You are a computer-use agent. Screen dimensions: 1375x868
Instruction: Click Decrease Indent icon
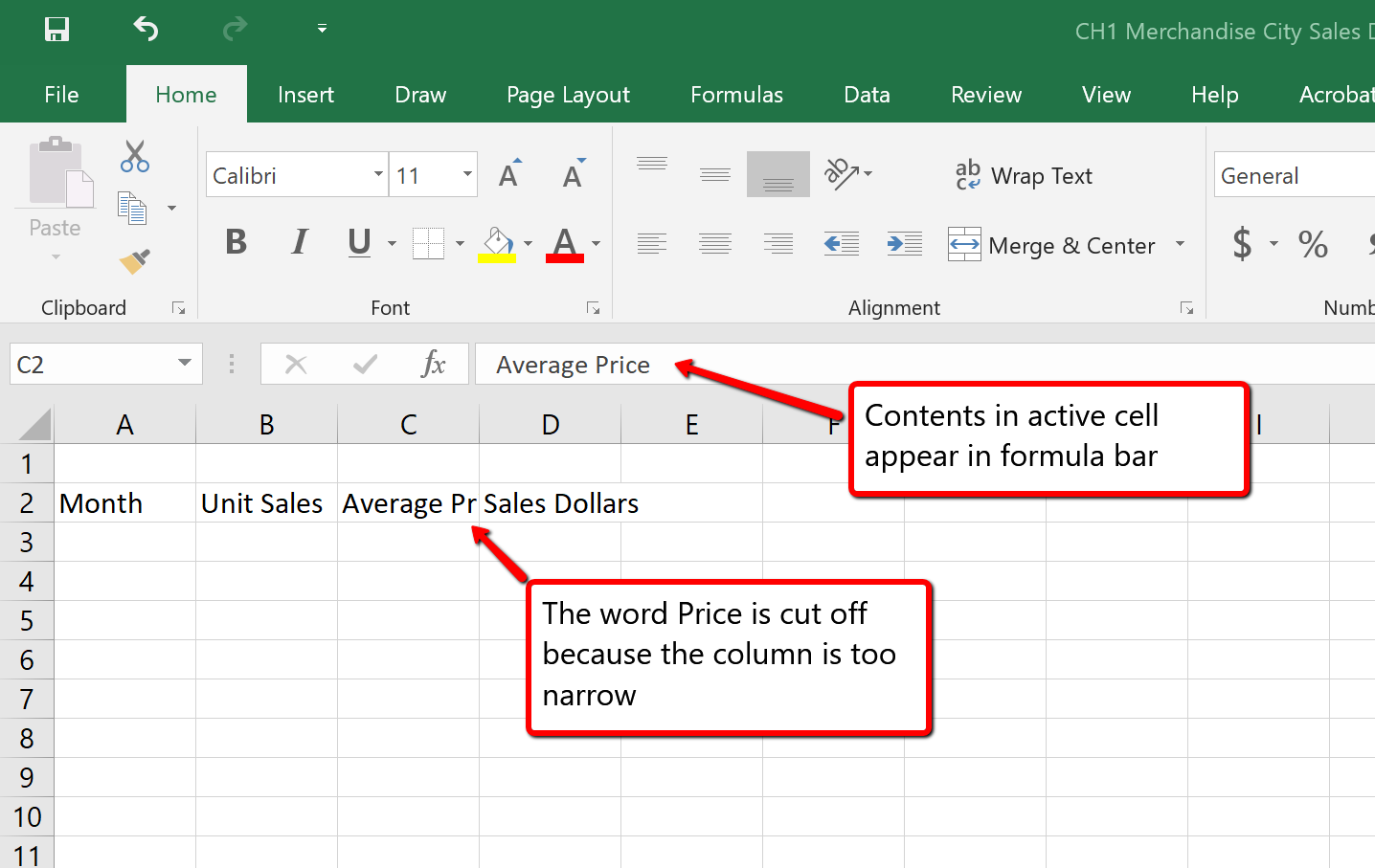tap(842, 244)
